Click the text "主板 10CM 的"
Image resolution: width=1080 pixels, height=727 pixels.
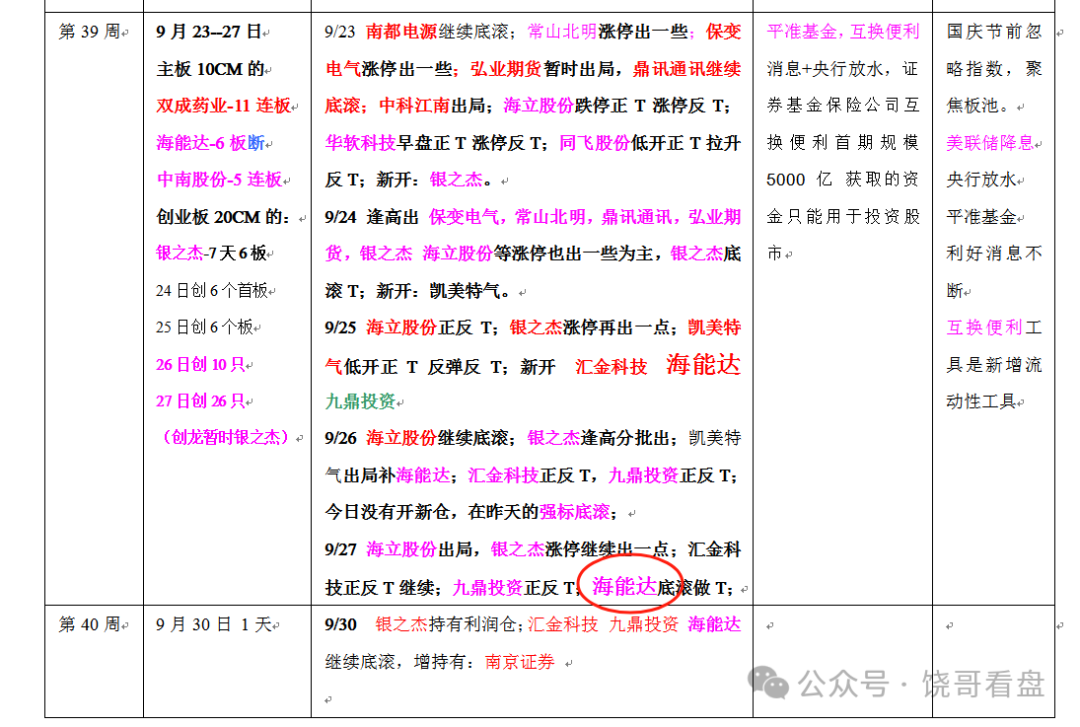click(210, 69)
